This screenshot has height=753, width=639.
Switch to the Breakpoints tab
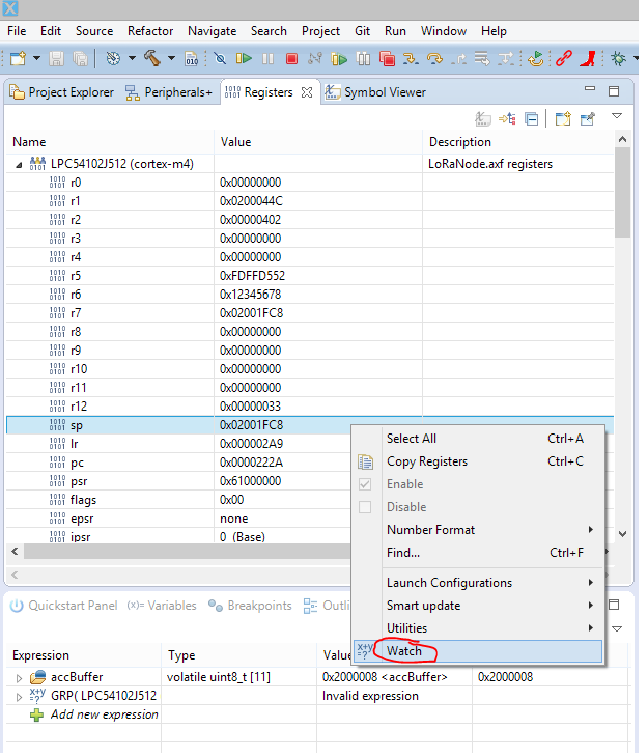[x=250, y=606]
